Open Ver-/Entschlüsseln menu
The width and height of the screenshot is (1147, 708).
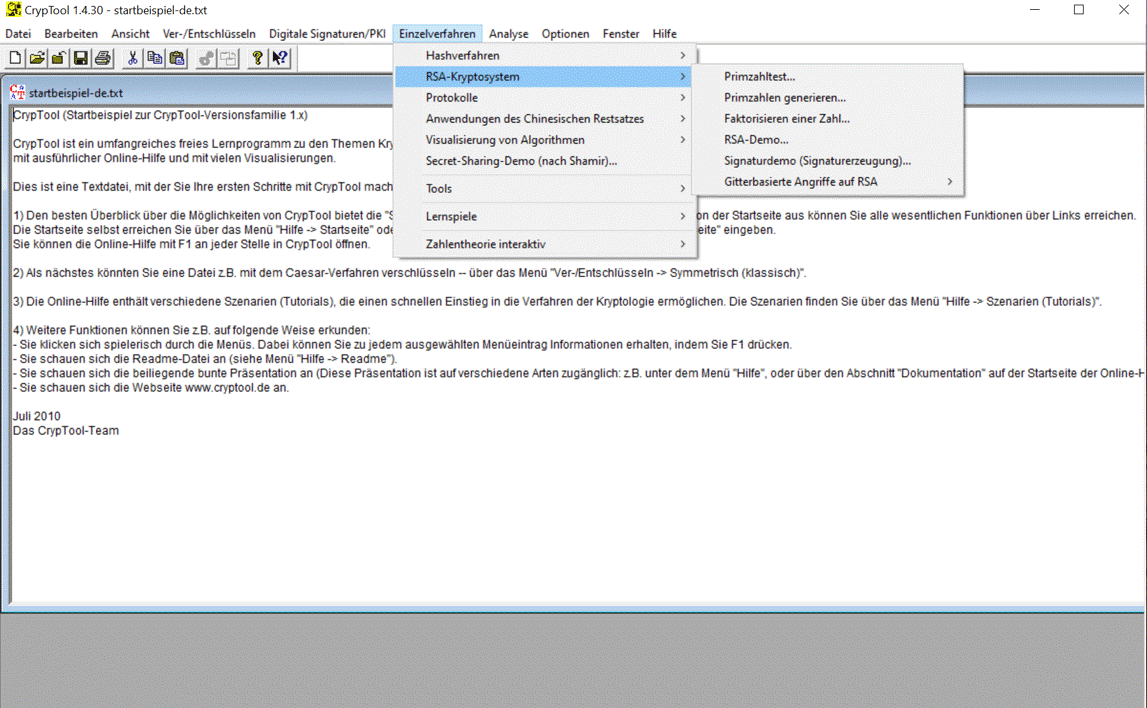tap(209, 34)
